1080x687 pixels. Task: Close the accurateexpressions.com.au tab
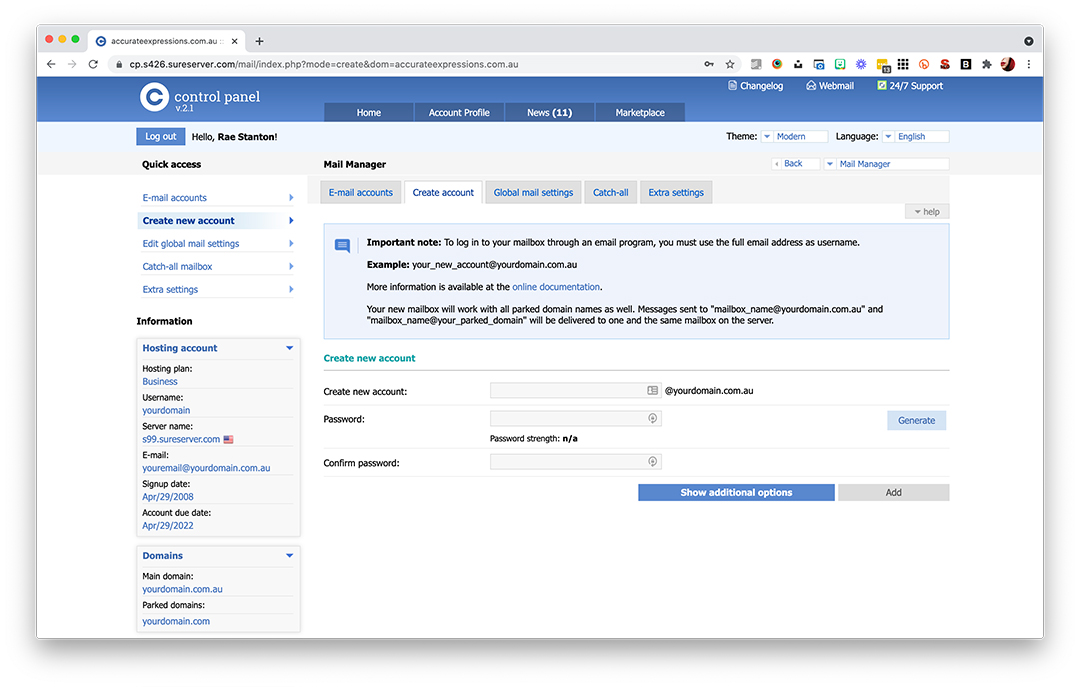(234, 41)
